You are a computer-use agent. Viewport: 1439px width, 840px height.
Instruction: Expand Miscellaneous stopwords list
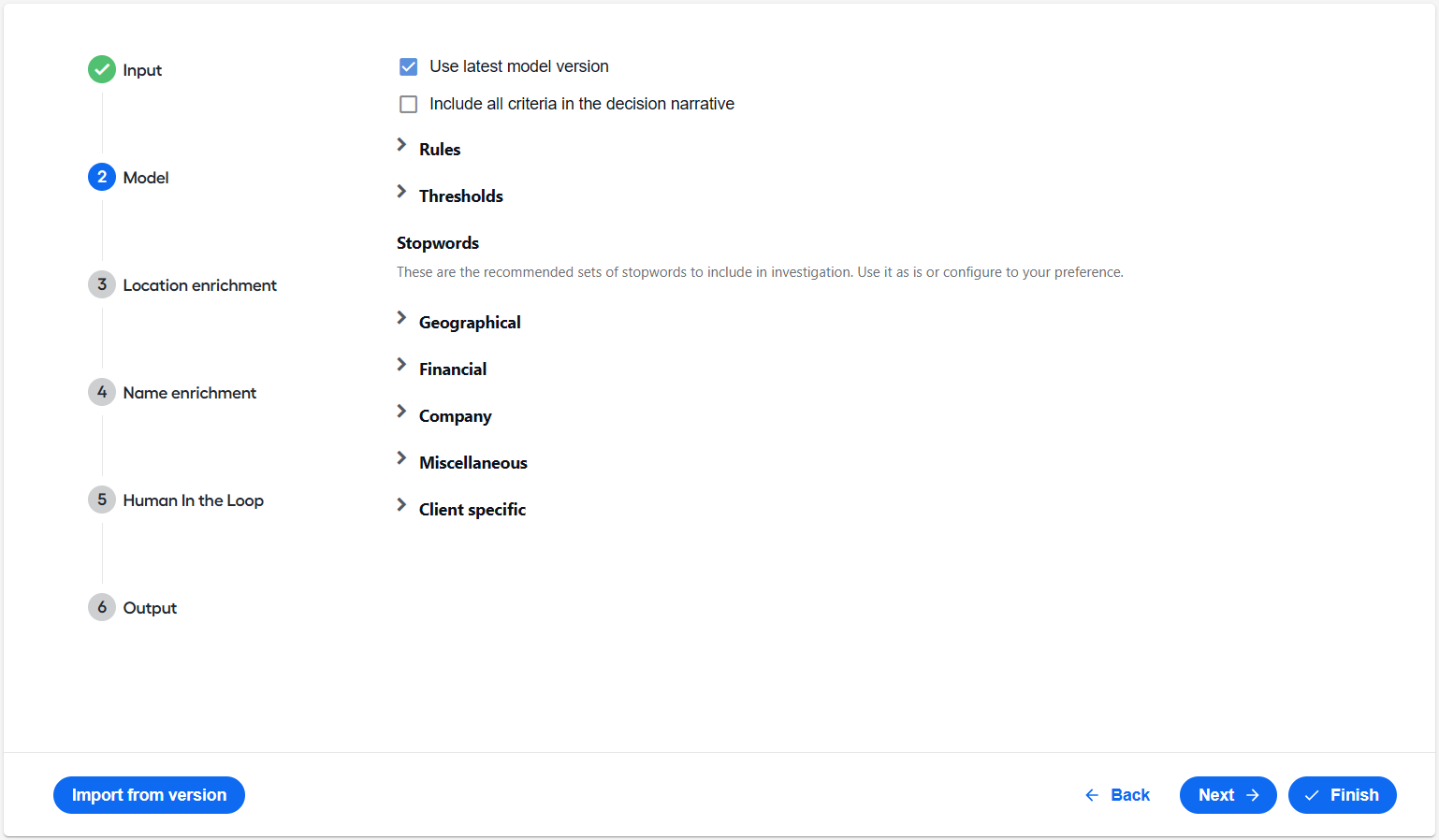401,458
